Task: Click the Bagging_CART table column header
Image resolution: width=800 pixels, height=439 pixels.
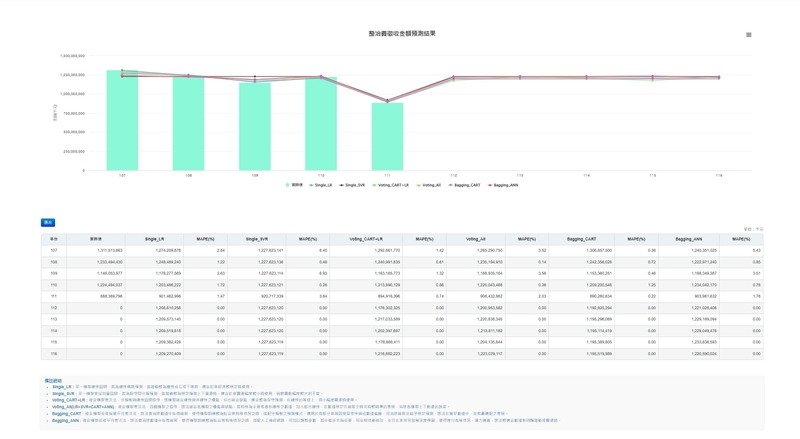Action: click(x=581, y=239)
